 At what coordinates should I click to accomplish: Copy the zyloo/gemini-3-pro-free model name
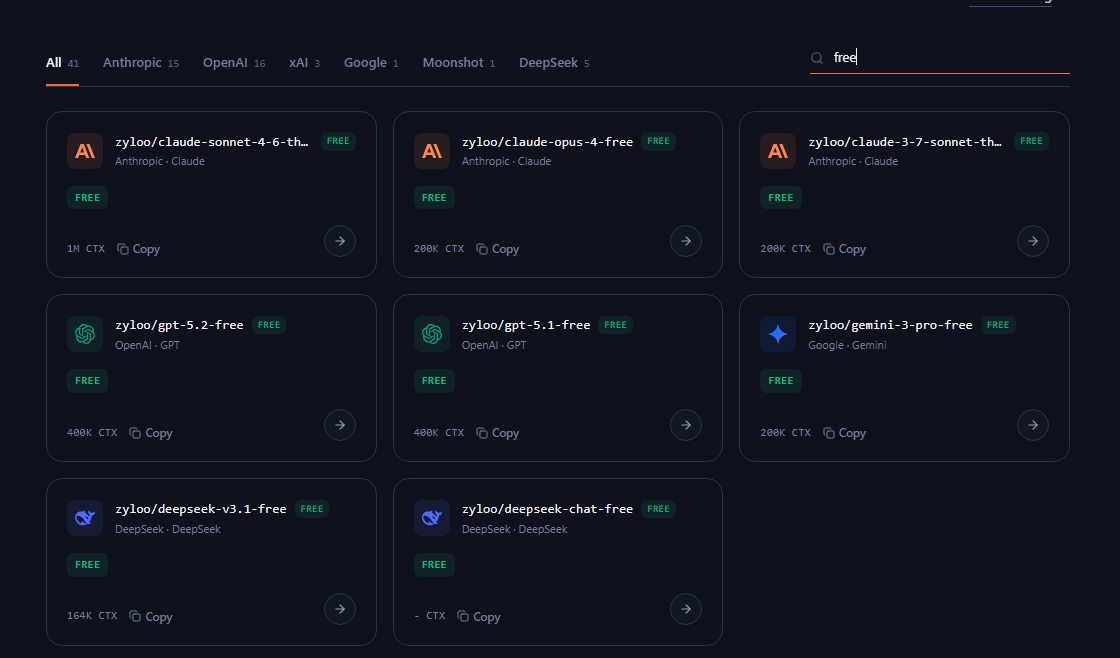[844, 433]
